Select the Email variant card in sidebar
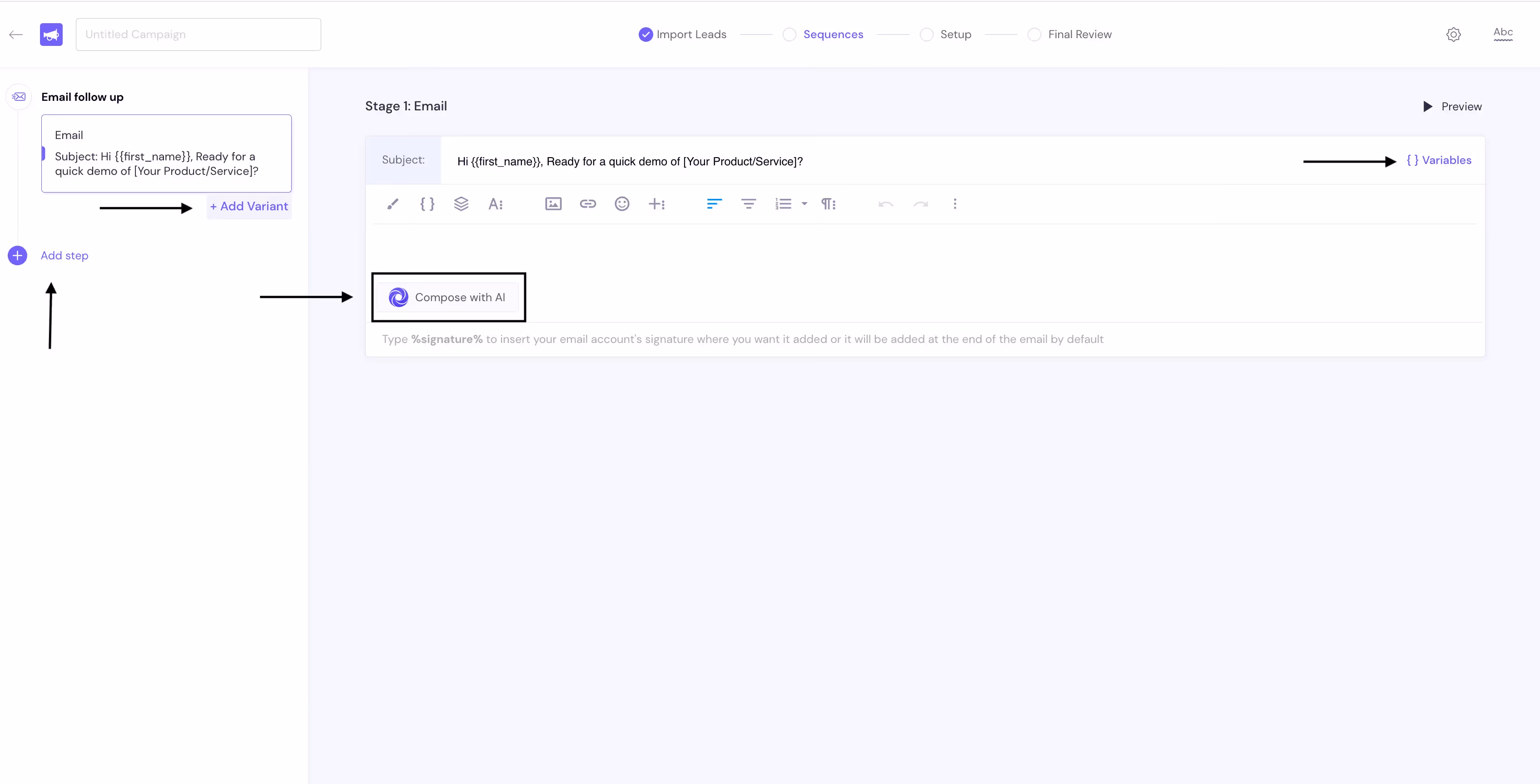The width and height of the screenshot is (1540, 784). click(166, 154)
